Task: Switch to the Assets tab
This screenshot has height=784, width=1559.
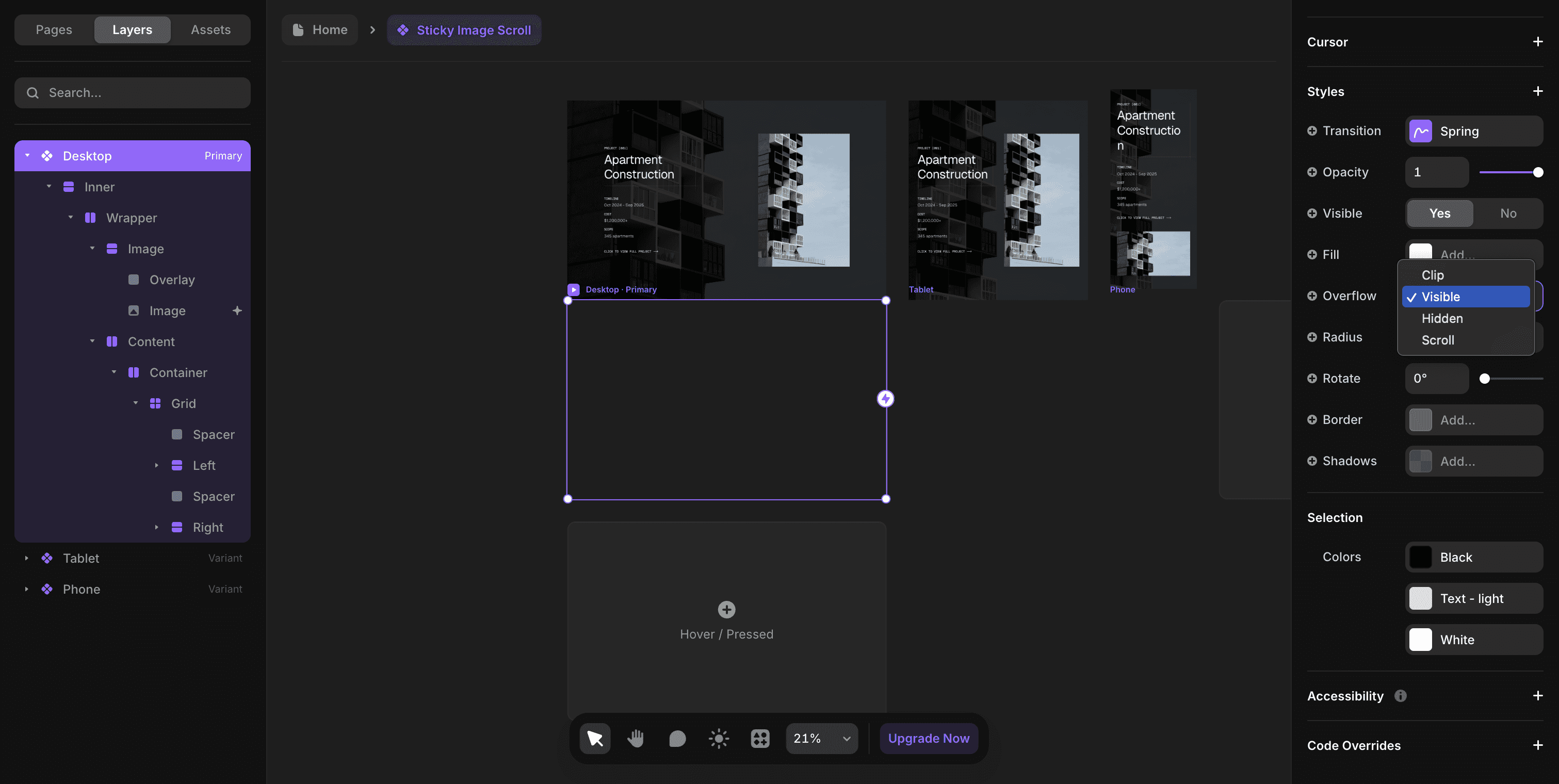Action: coord(210,29)
